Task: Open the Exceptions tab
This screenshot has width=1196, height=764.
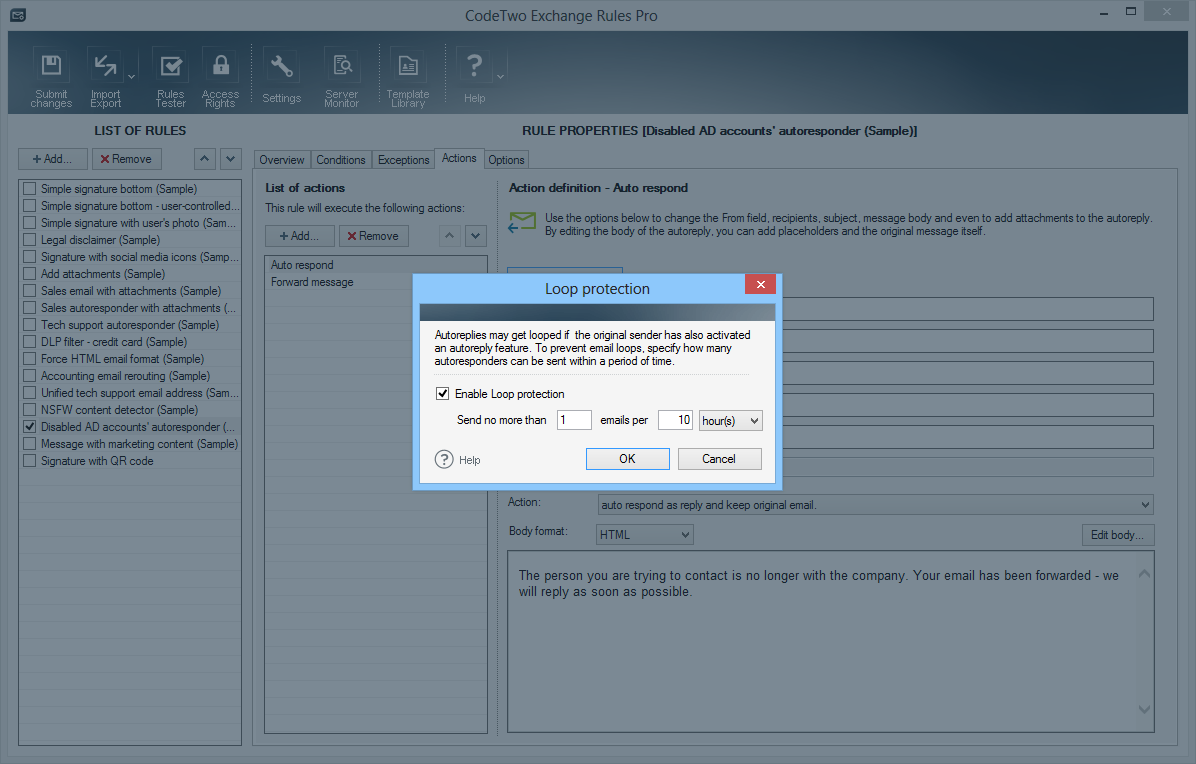Action: pyautogui.click(x=403, y=160)
